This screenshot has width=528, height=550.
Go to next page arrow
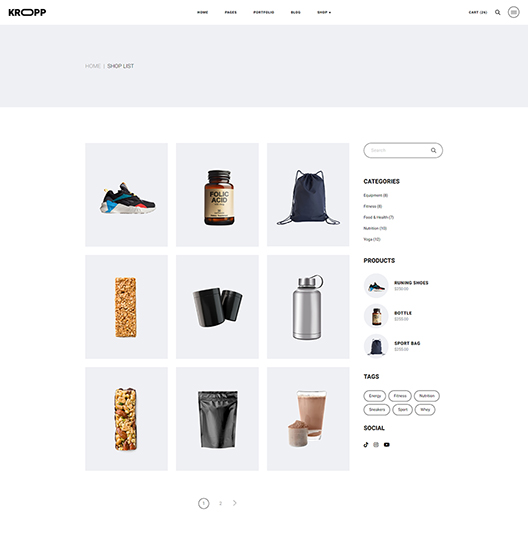[235, 503]
